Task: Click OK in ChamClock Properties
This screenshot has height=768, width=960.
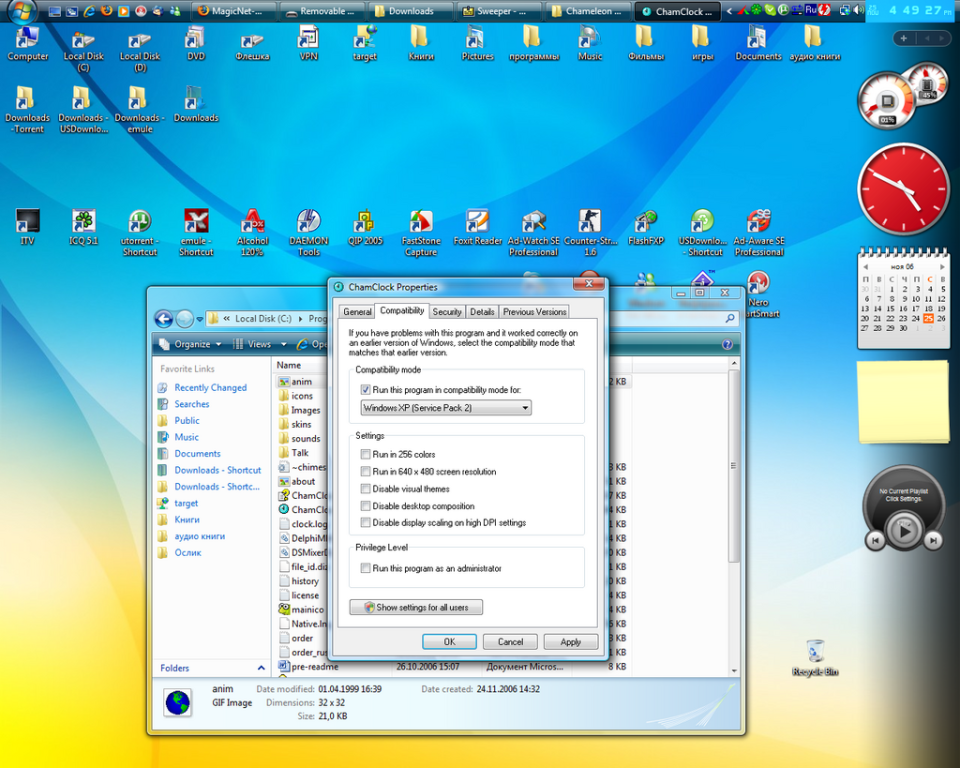Action: (449, 642)
